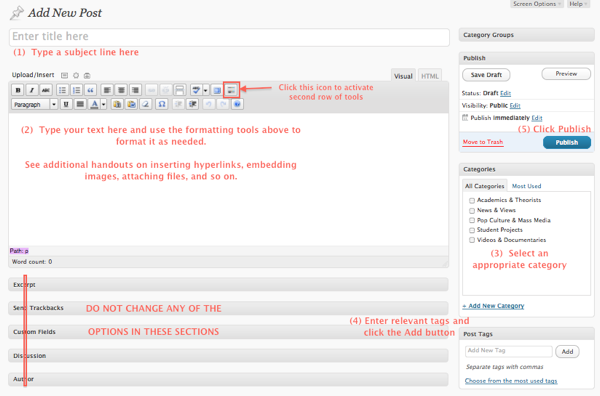Switch to the Visual editor tab
The height and width of the screenshot is (396, 600).
pos(403,76)
